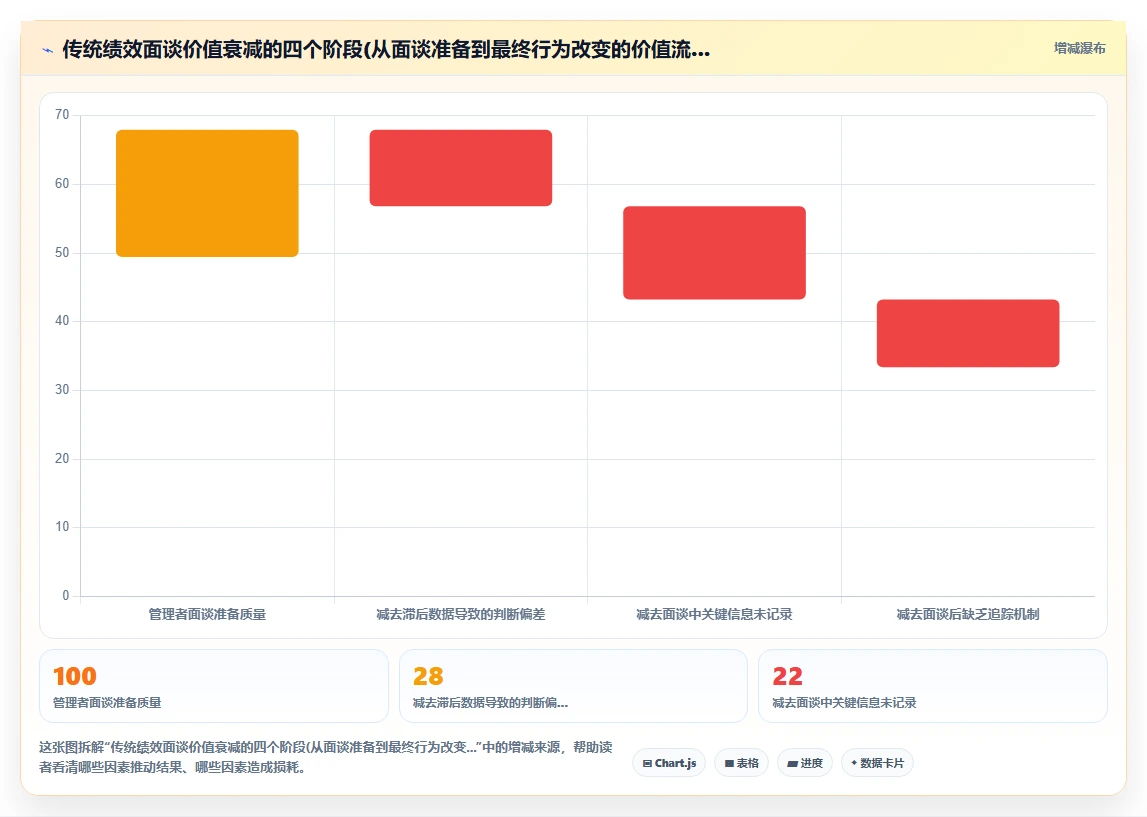This screenshot has width=1147, height=817.
Task: Click the y-axis value 10
Action: pyautogui.click(x=62, y=527)
